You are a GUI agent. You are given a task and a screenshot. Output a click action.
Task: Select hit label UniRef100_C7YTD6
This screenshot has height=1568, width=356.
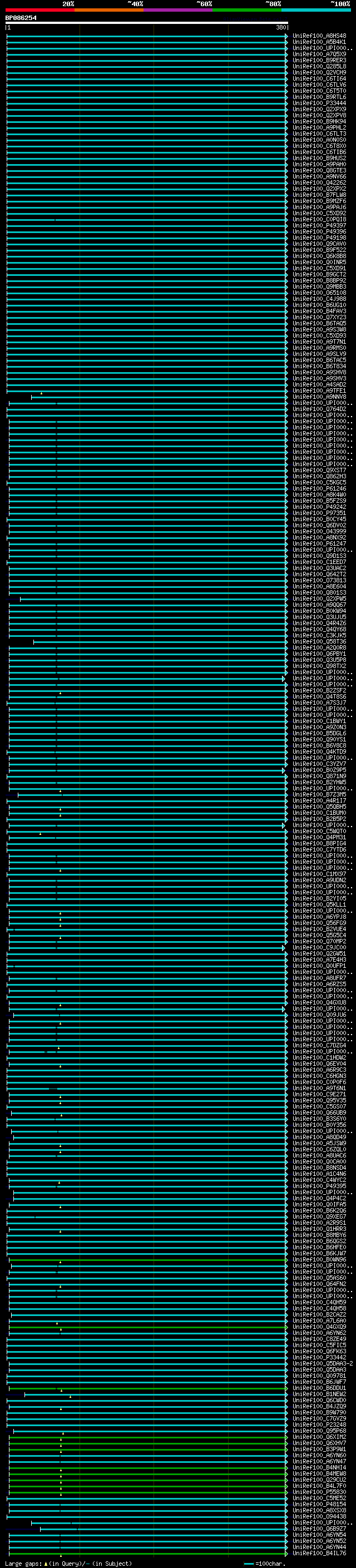319,850
